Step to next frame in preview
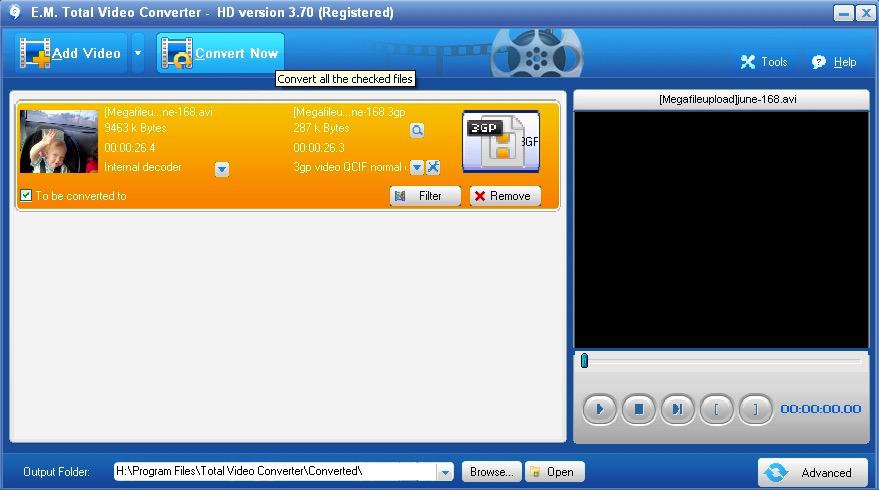The image size is (879, 490). 677,409
